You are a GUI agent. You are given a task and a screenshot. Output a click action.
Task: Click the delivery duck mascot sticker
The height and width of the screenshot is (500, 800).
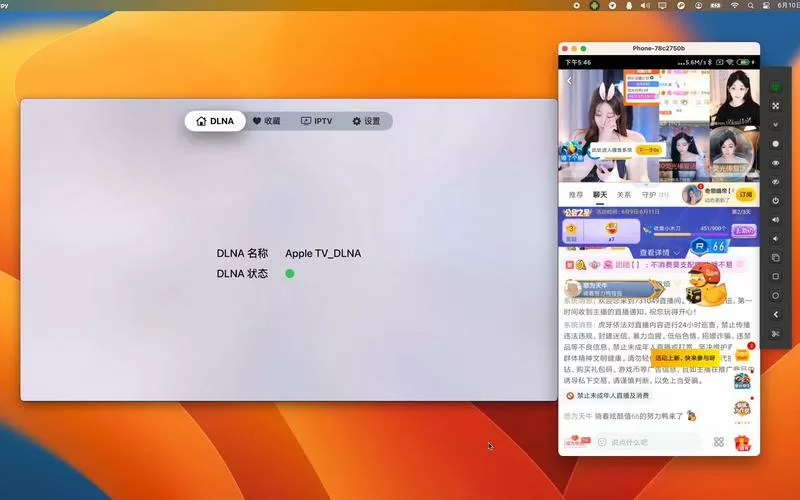coord(706,285)
